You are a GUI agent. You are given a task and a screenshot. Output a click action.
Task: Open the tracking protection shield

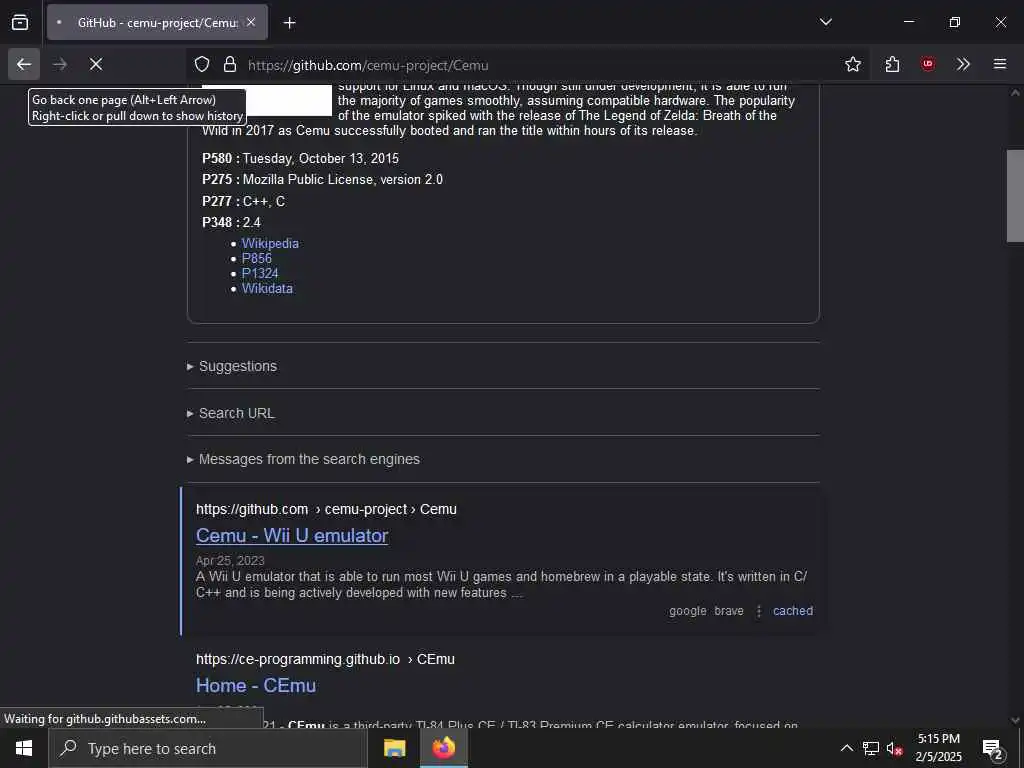(x=202, y=64)
